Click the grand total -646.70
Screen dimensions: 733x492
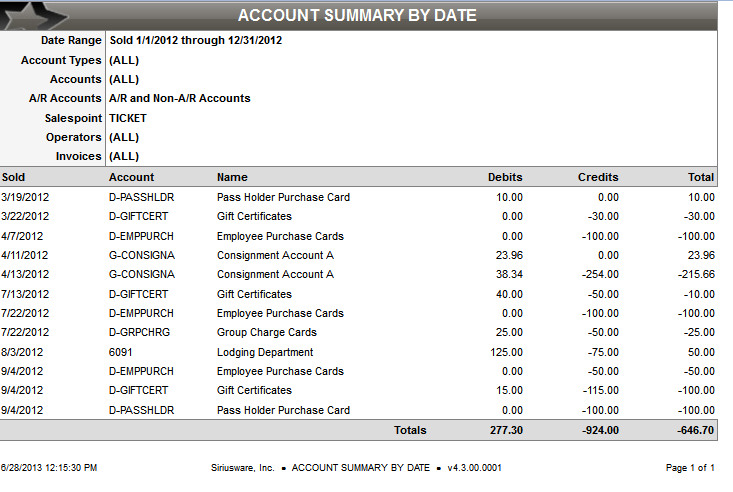(696, 430)
